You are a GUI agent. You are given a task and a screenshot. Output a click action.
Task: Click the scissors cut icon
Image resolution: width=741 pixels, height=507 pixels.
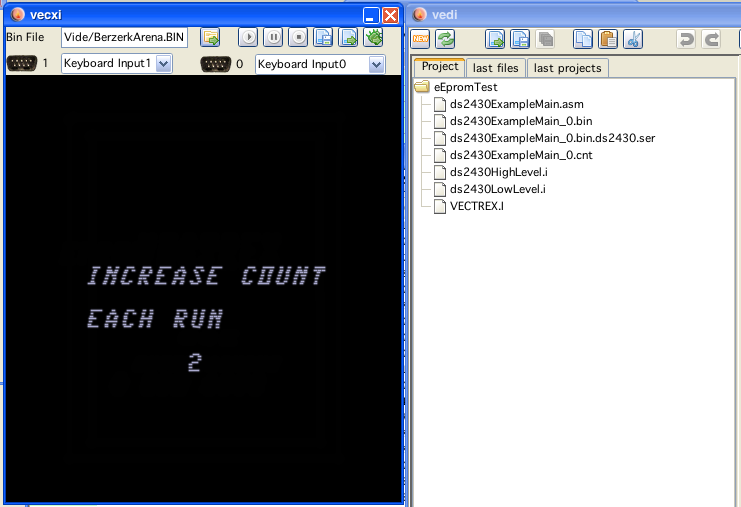632,39
